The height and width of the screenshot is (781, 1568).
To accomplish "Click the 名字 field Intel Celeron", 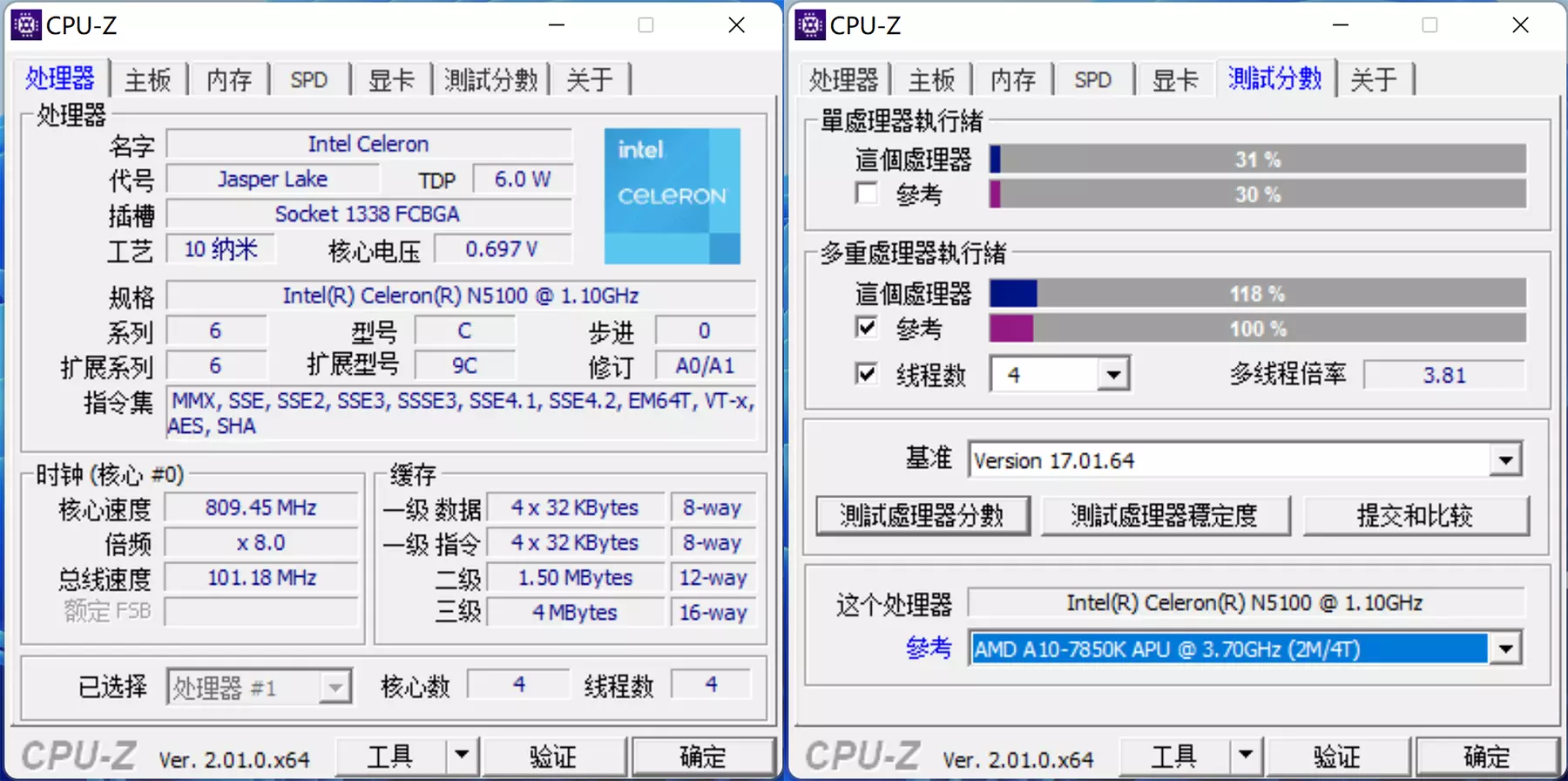I will [x=368, y=144].
